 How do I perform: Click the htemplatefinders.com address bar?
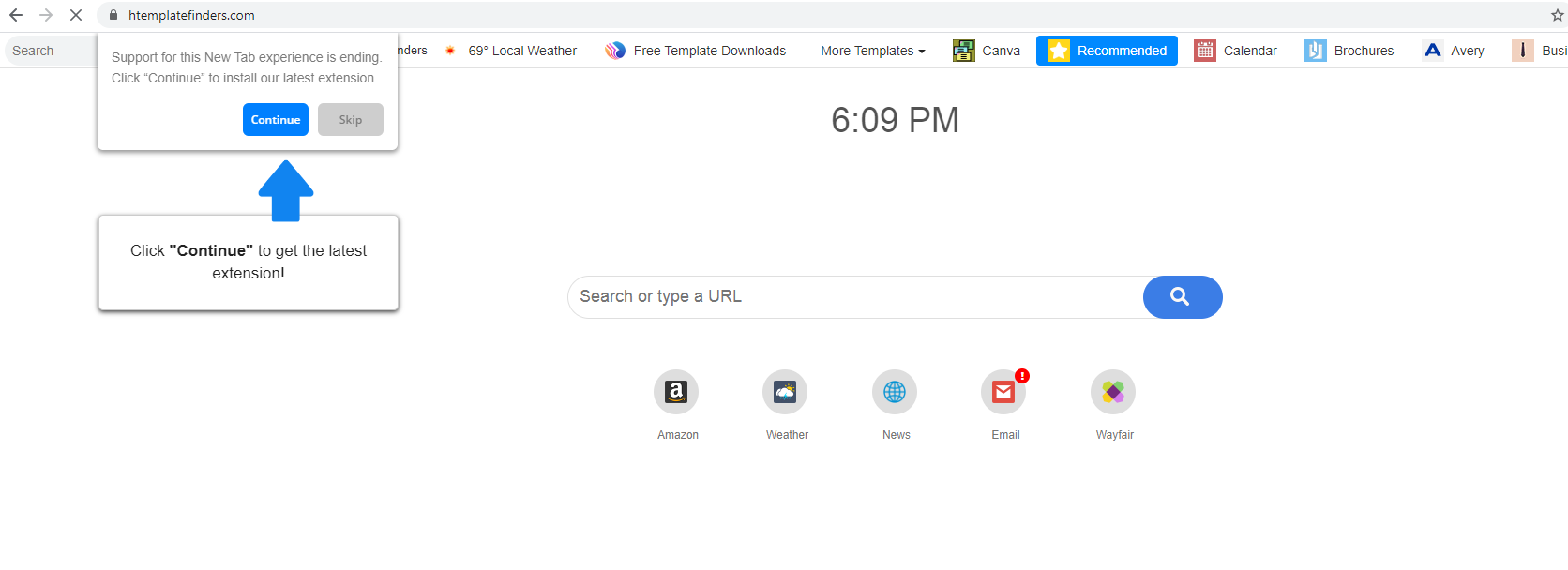825,15
